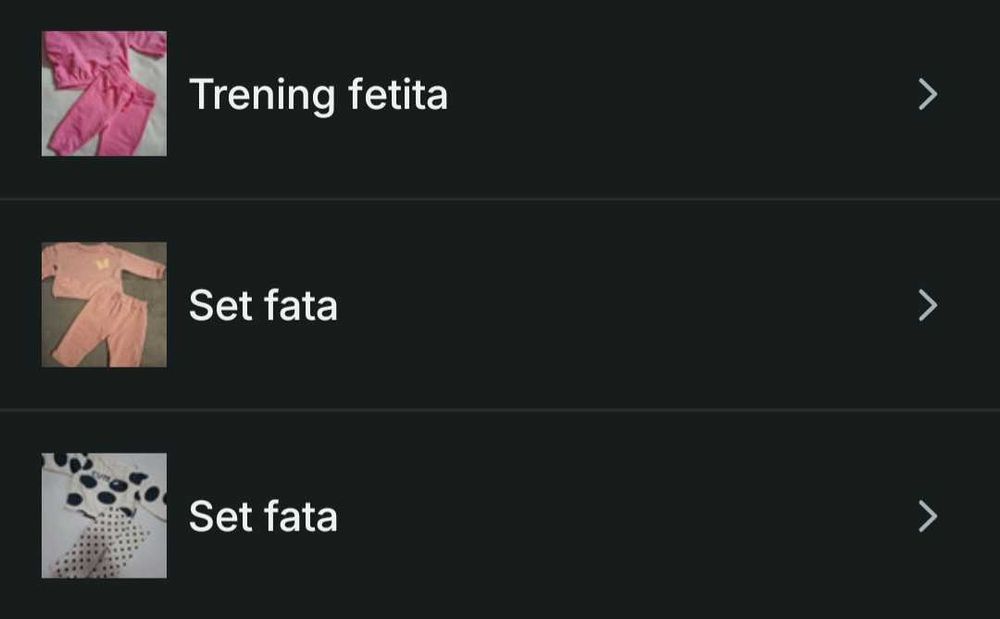Expand the Trening fetita chevron arrow
The height and width of the screenshot is (619, 1000).
pyautogui.click(x=928, y=95)
